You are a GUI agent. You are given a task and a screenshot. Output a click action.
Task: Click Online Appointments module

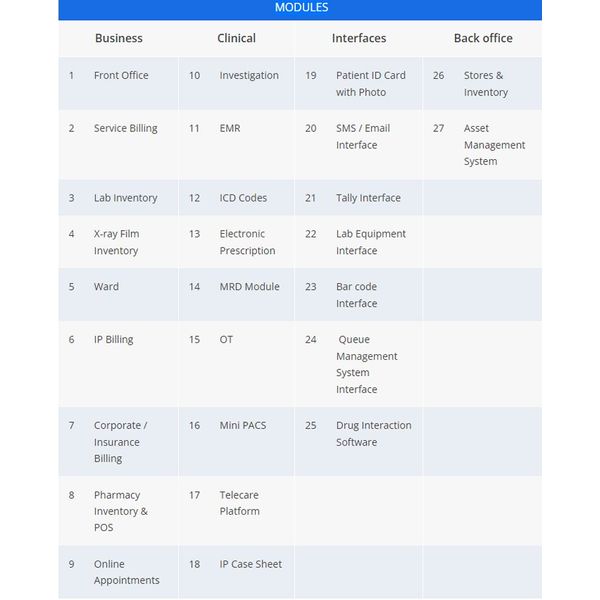tap(126, 572)
